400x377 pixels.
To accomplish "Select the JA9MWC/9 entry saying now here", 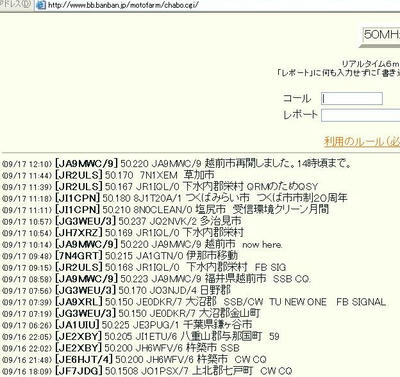I will (142, 244).
